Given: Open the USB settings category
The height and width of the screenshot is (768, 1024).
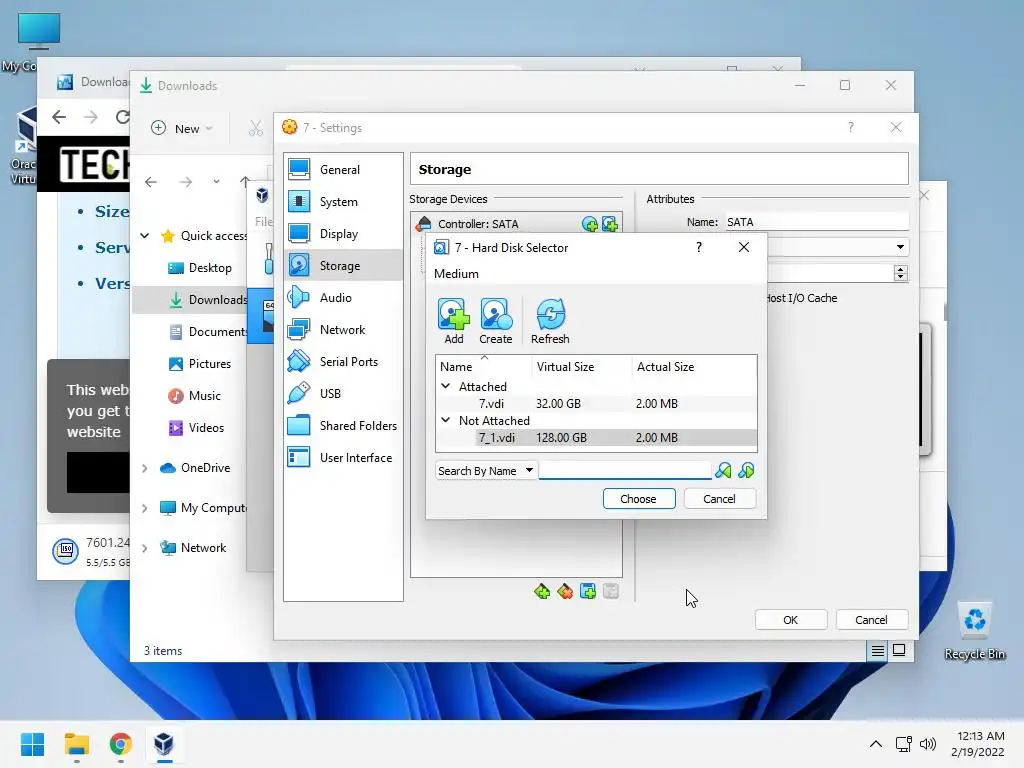Looking at the screenshot, I should (x=344, y=394).
